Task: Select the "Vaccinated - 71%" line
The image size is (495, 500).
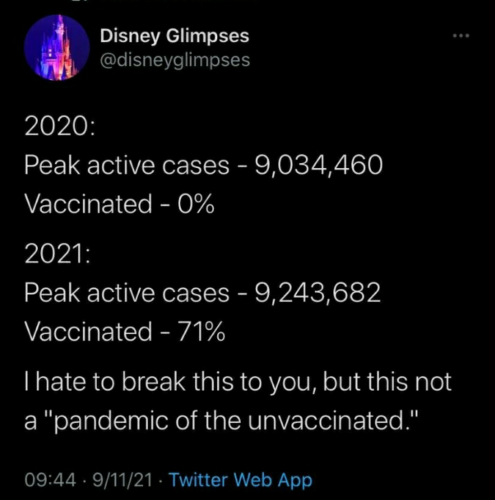Action: [125, 331]
